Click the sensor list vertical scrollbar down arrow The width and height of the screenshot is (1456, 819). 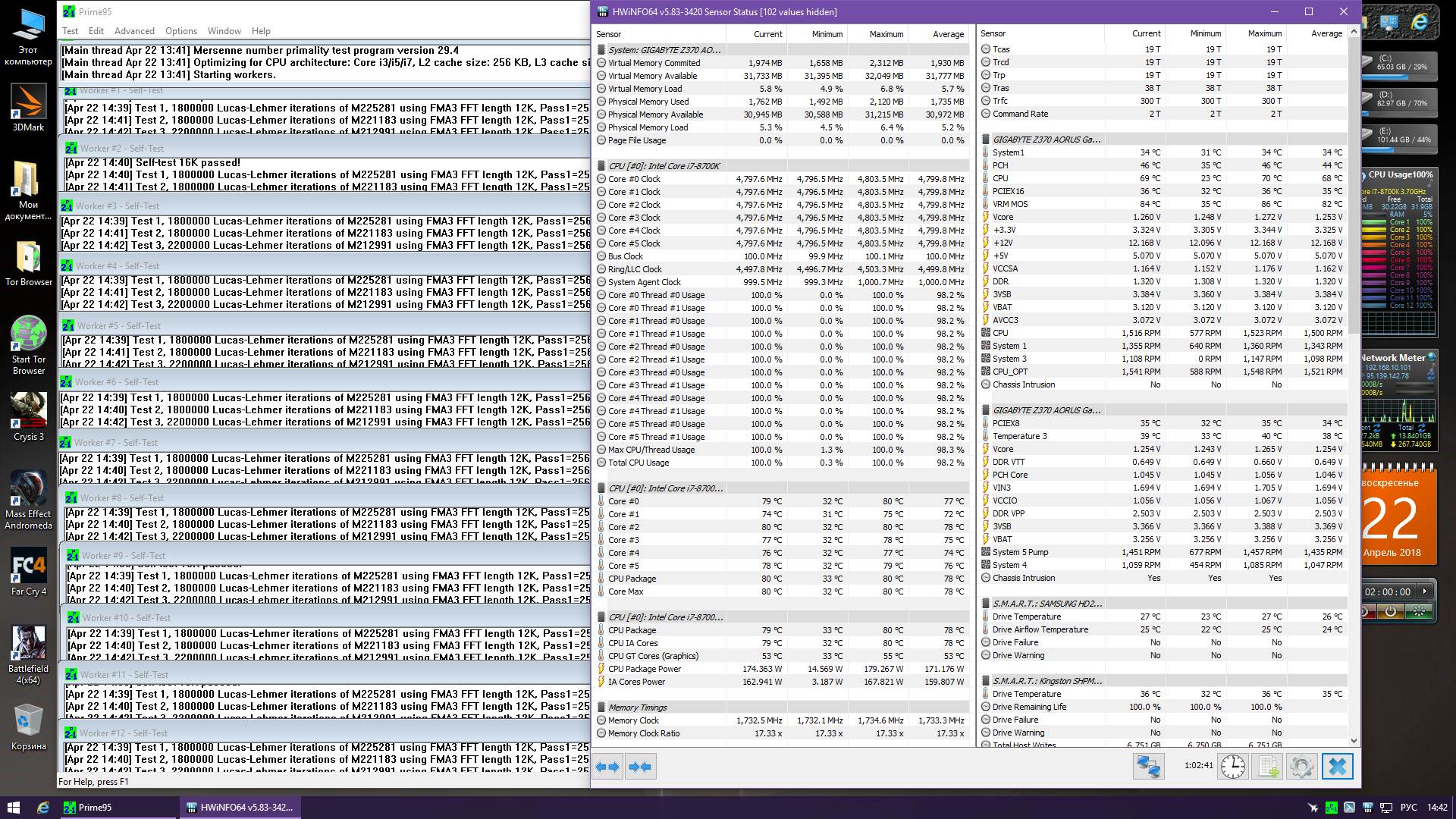[x=1354, y=741]
